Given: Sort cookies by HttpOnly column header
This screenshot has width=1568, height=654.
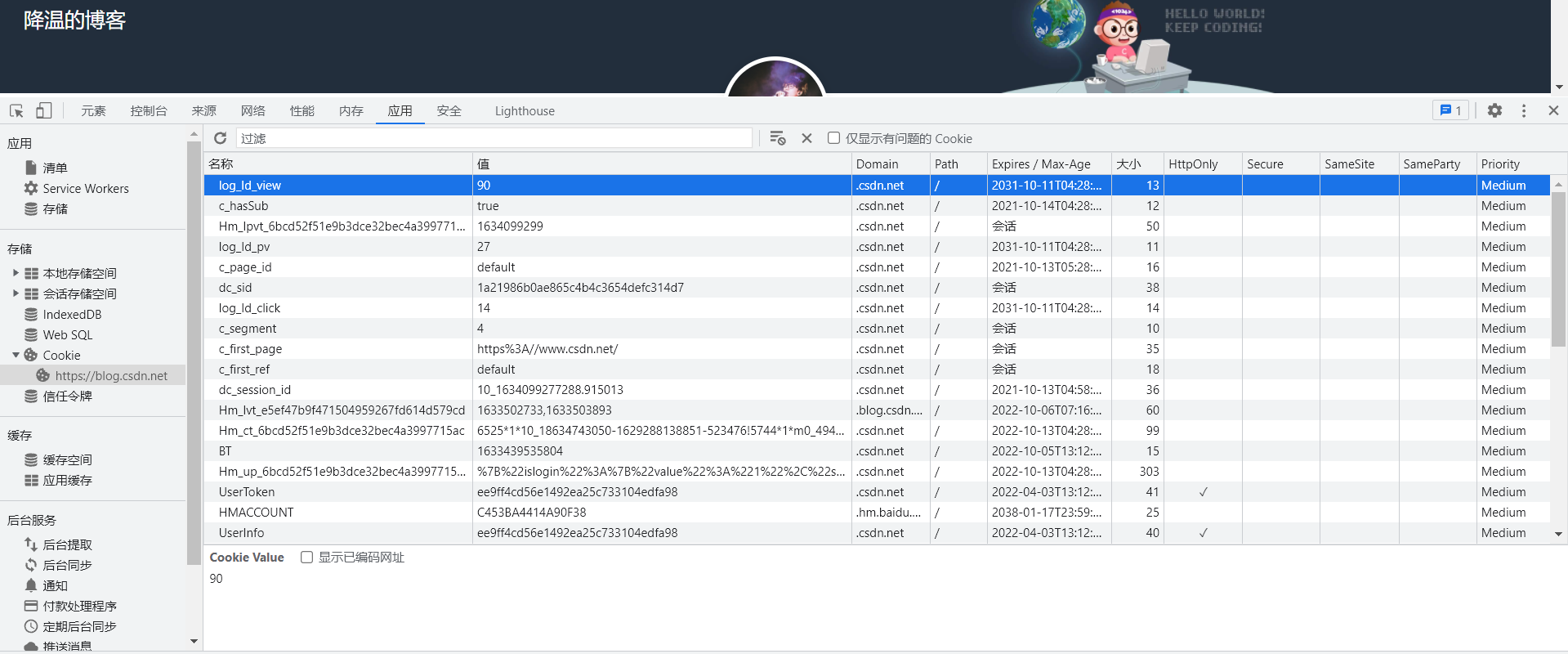Looking at the screenshot, I should (x=1203, y=163).
